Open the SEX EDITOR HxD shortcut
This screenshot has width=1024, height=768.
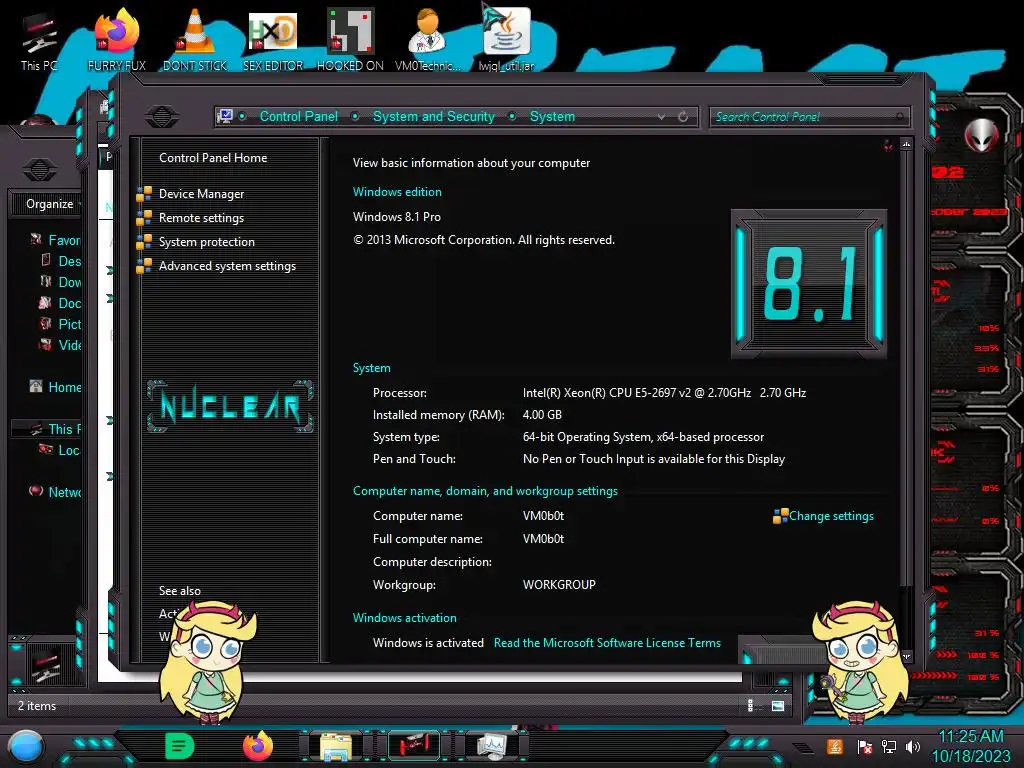[273, 40]
